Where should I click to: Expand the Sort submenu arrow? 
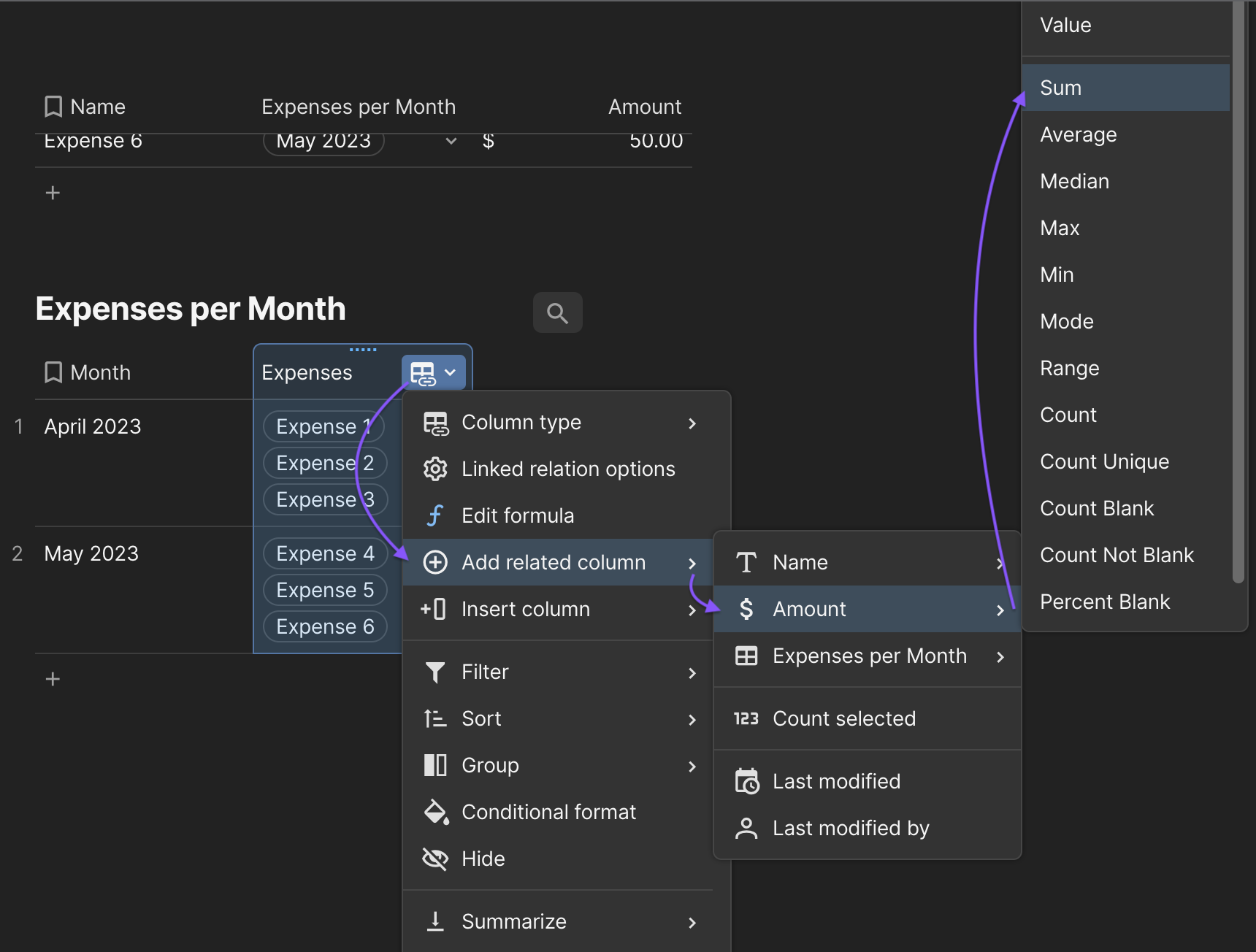pyautogui.click(x=692, y=720)
